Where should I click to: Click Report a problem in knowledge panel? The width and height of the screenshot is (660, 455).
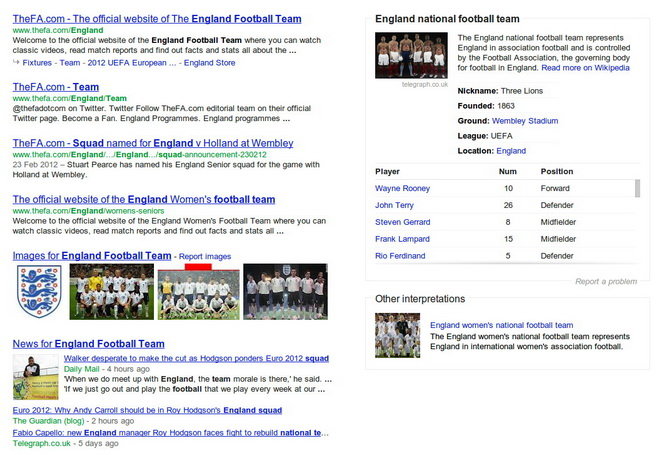pyautogui.click(x=606, y=282)
